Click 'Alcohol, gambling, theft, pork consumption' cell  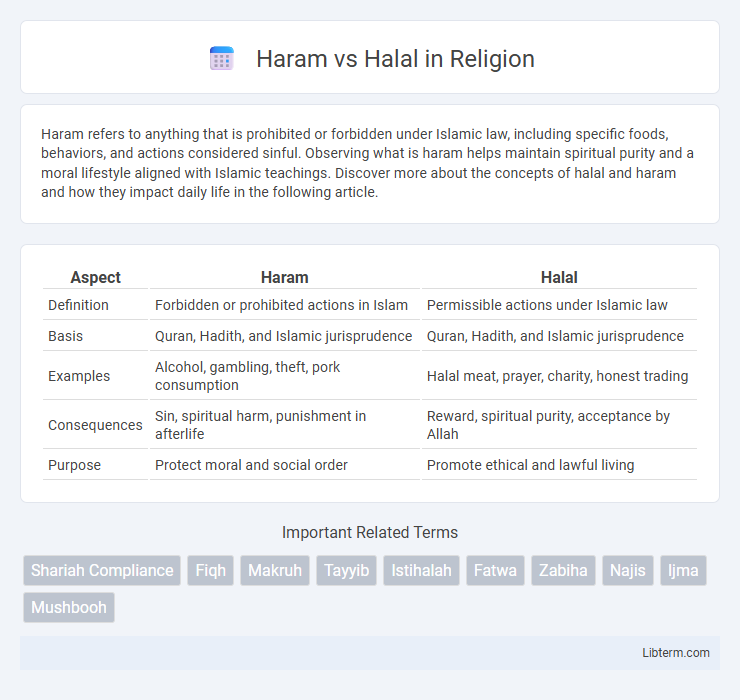click(x=285, y=376)
